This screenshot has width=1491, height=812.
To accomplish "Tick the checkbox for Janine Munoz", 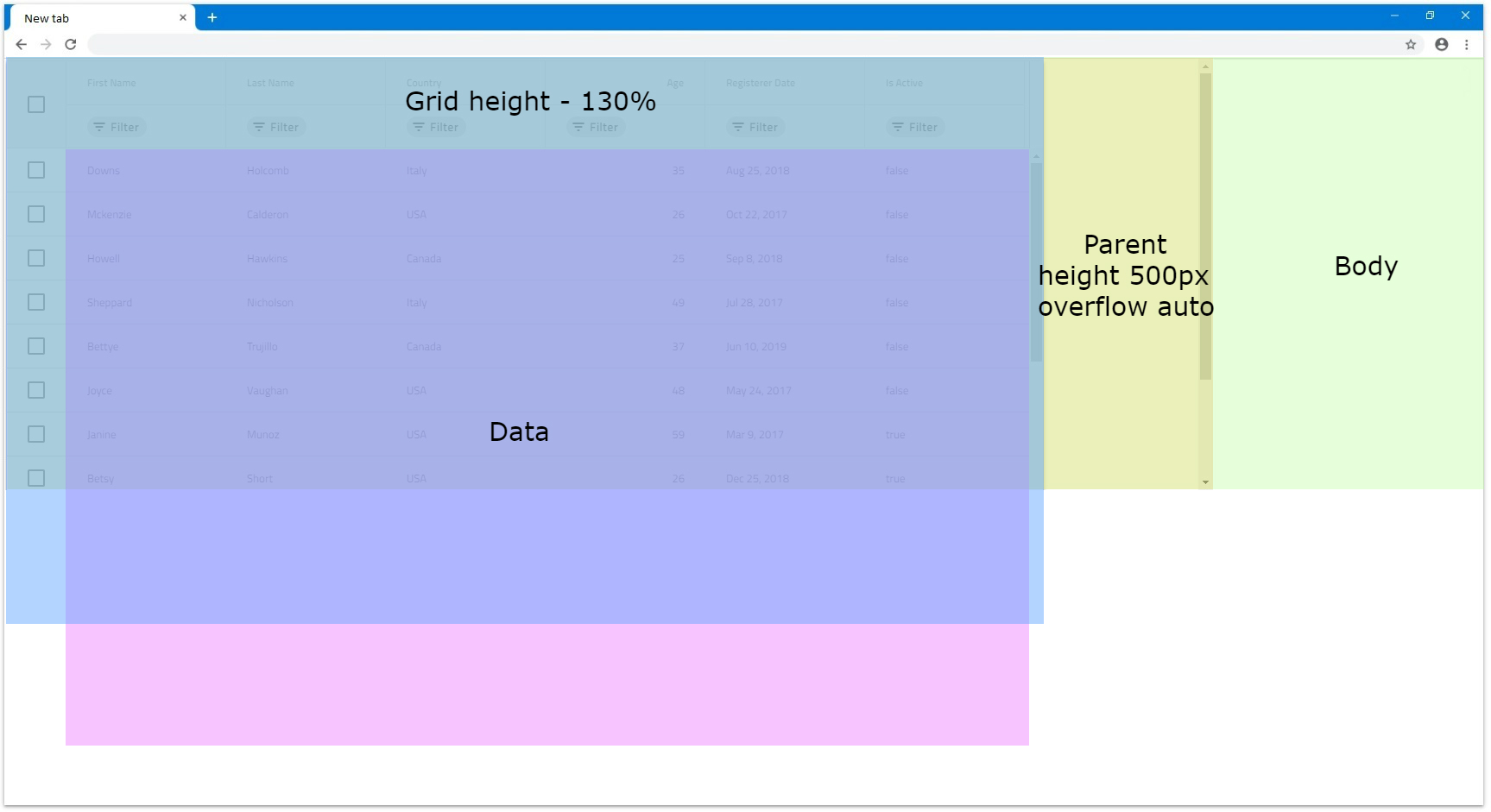I will [36, 435].
